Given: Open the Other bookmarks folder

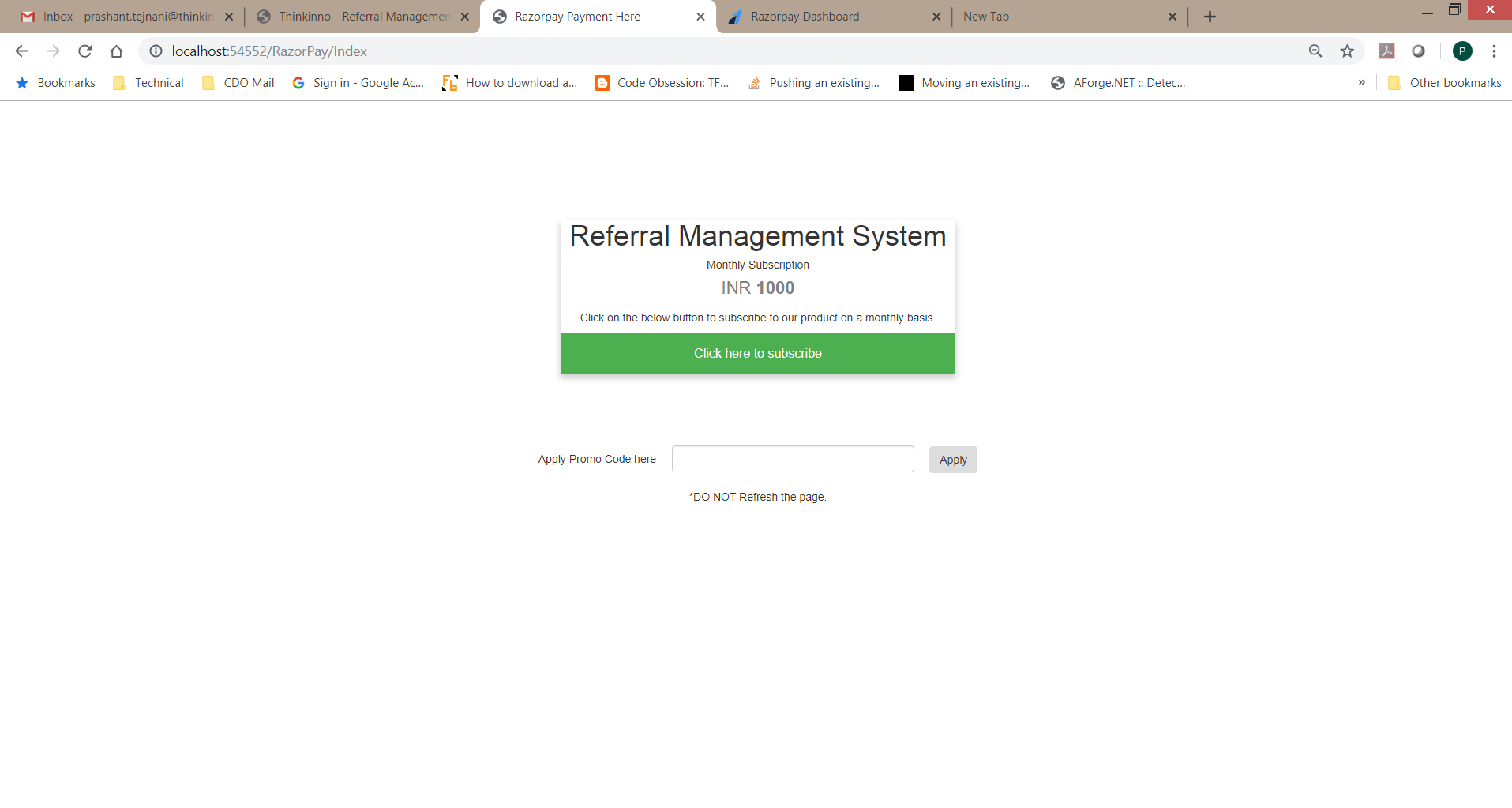Looking at the screenshot, I should (x=1444, y=83).
